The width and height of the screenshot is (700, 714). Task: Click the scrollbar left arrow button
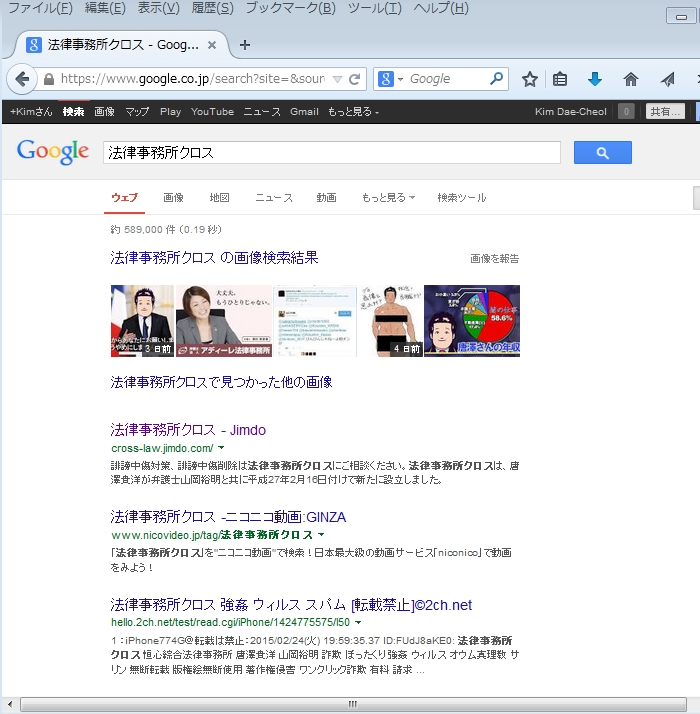point(10,704)
